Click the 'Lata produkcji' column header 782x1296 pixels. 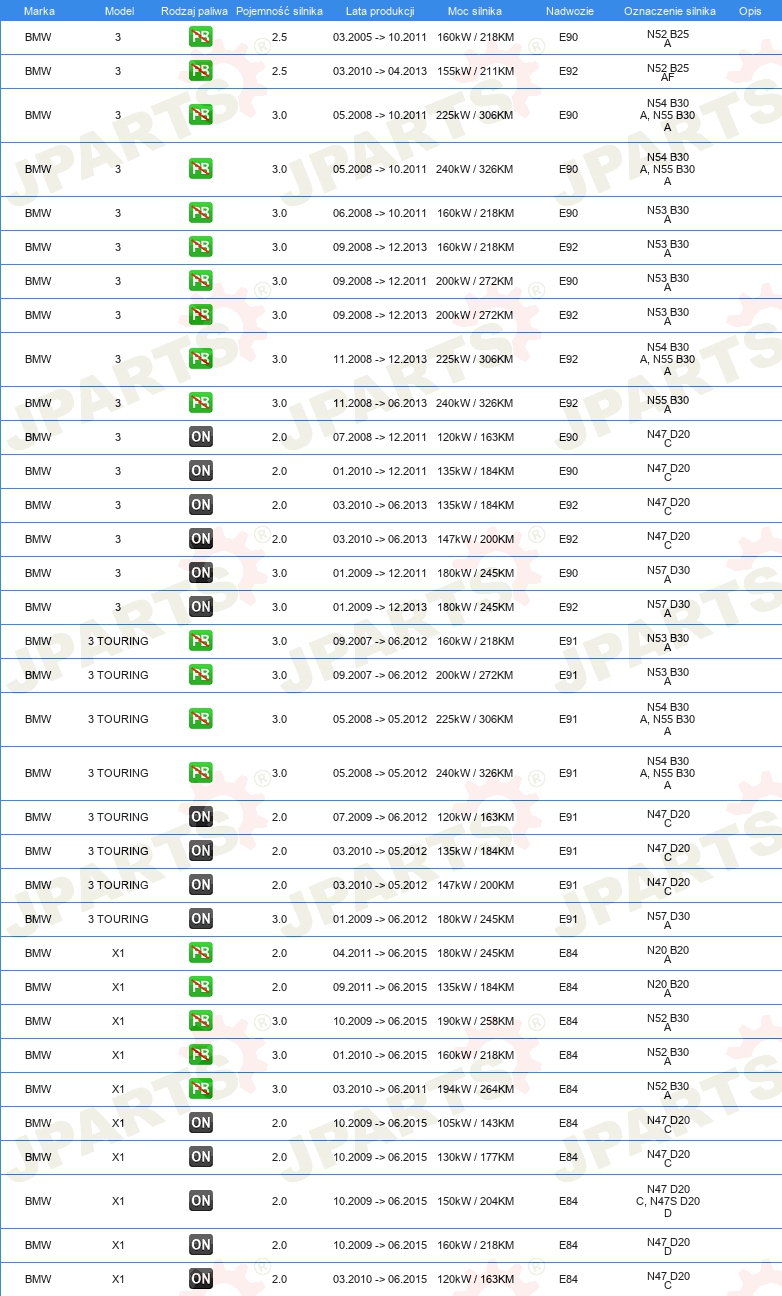379,11
